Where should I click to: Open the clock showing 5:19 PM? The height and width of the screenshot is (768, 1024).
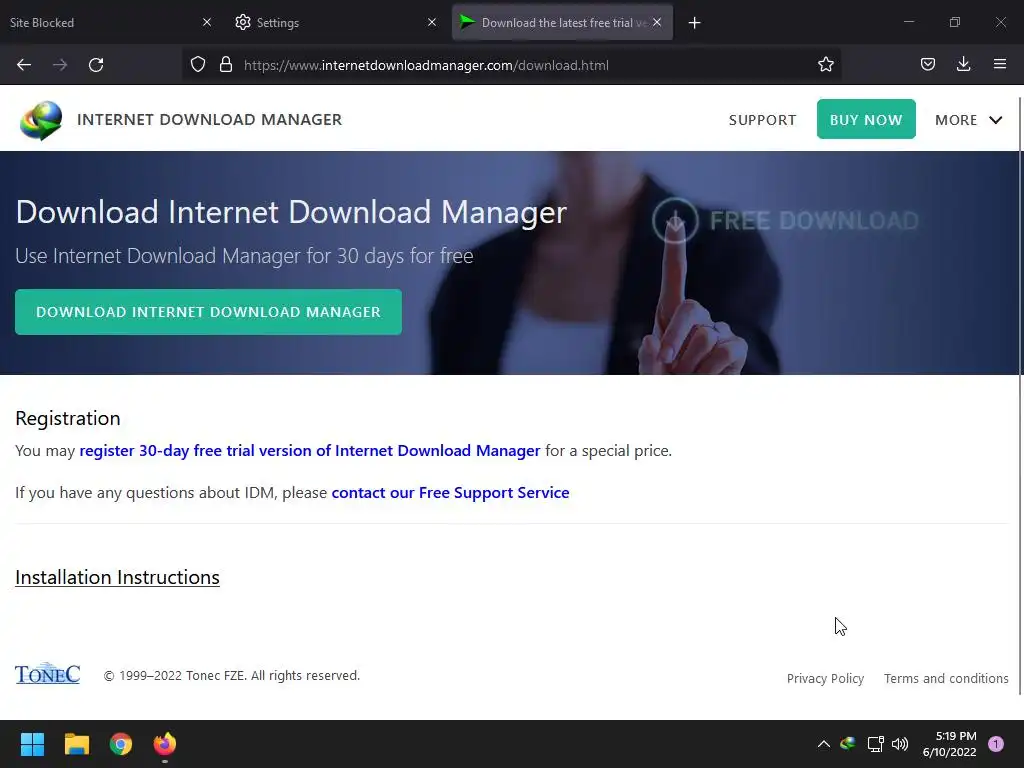(x=949, y=744)
